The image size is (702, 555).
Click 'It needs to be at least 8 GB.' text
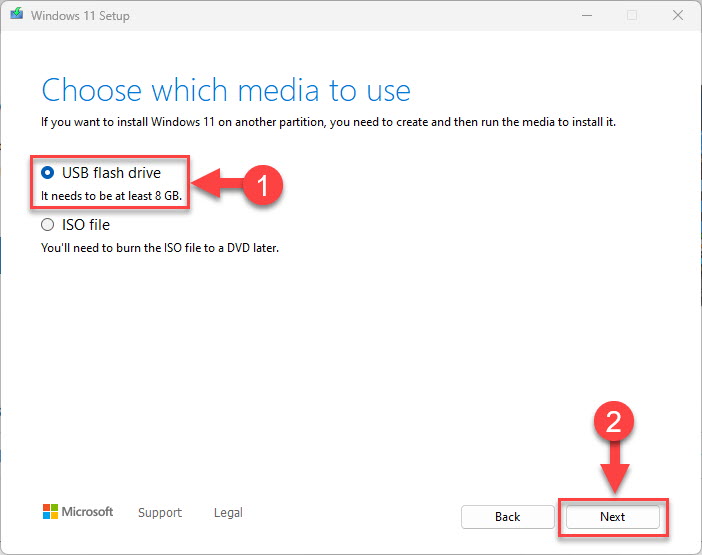111,196
